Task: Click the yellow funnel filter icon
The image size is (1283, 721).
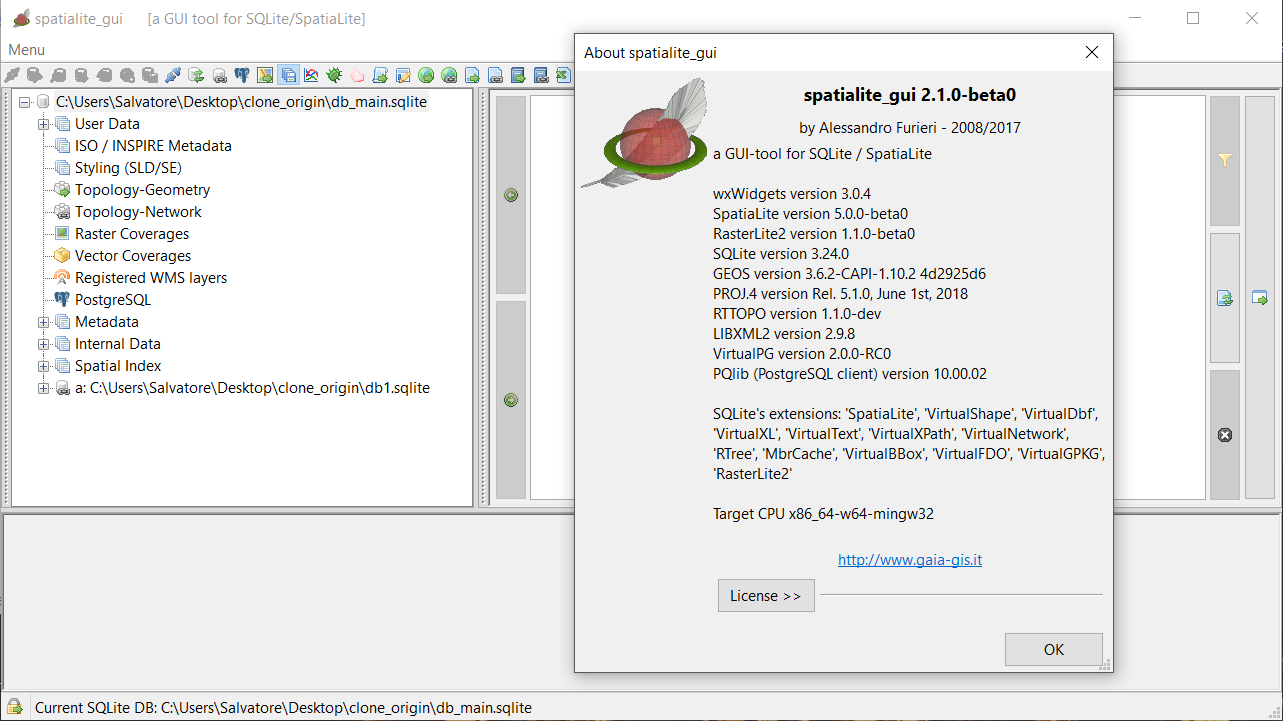Action: 1224,161
